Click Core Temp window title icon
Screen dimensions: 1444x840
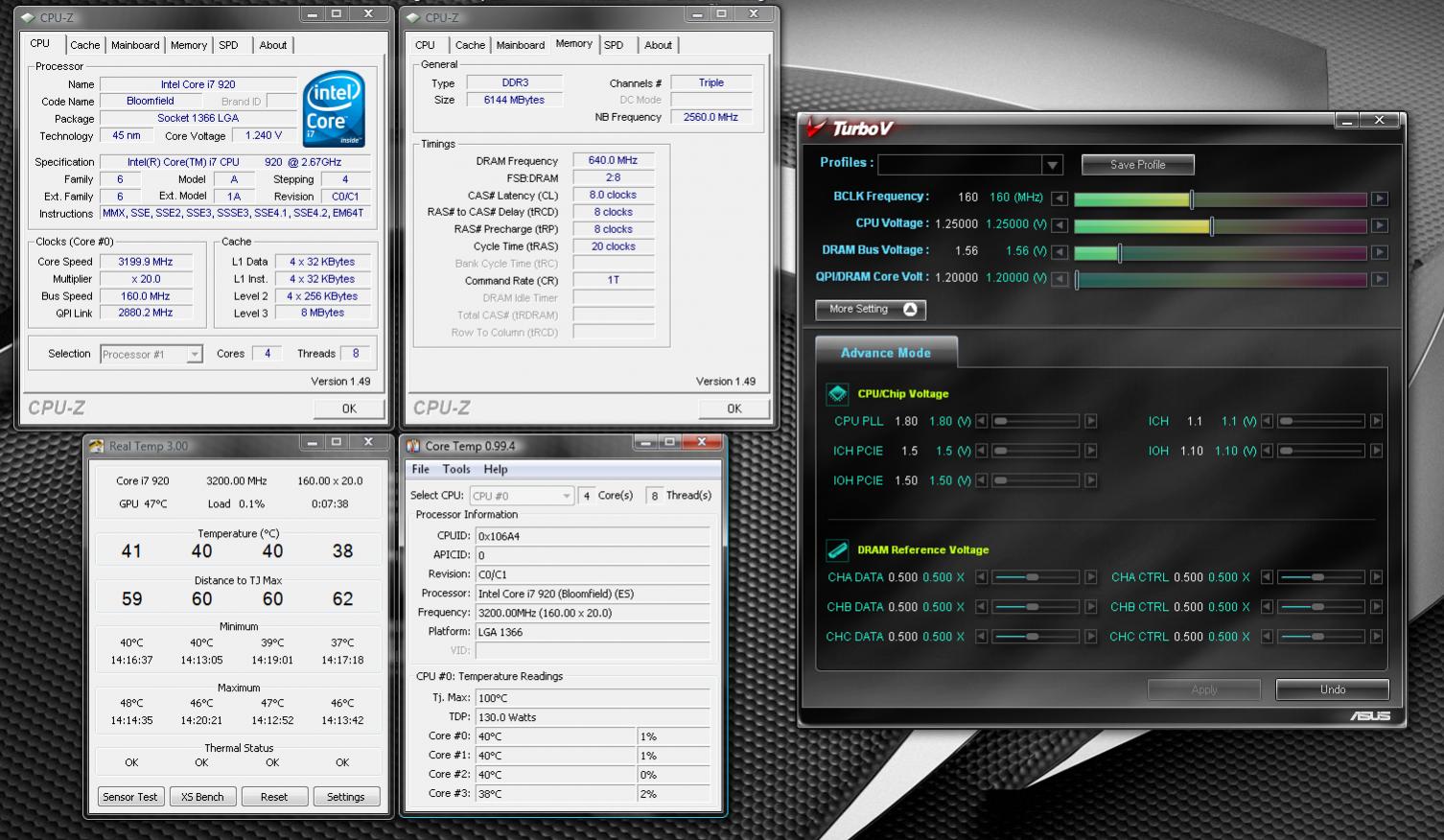pyautogui.click(x=413, y=446)
